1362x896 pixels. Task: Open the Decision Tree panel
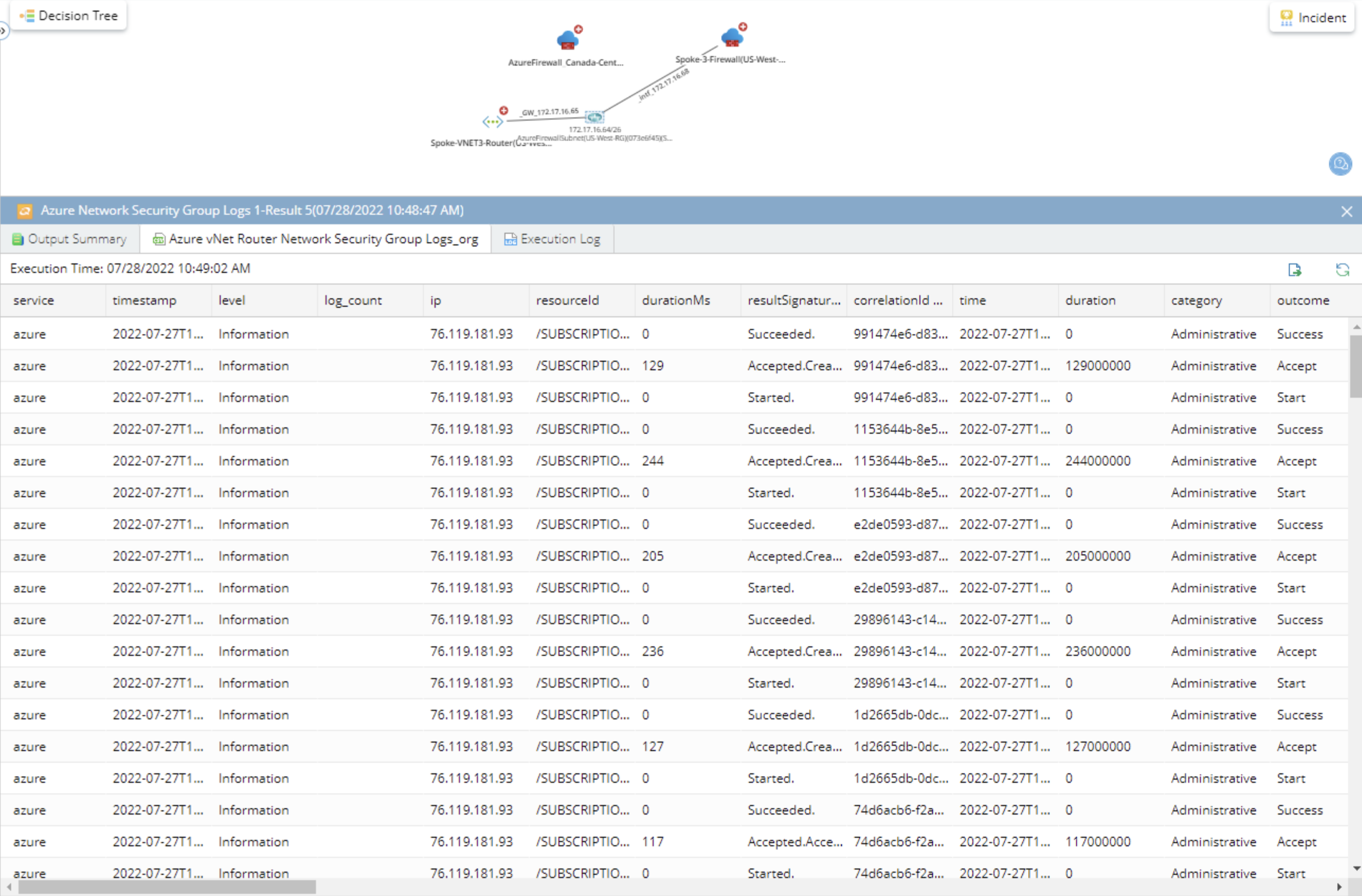69,16
